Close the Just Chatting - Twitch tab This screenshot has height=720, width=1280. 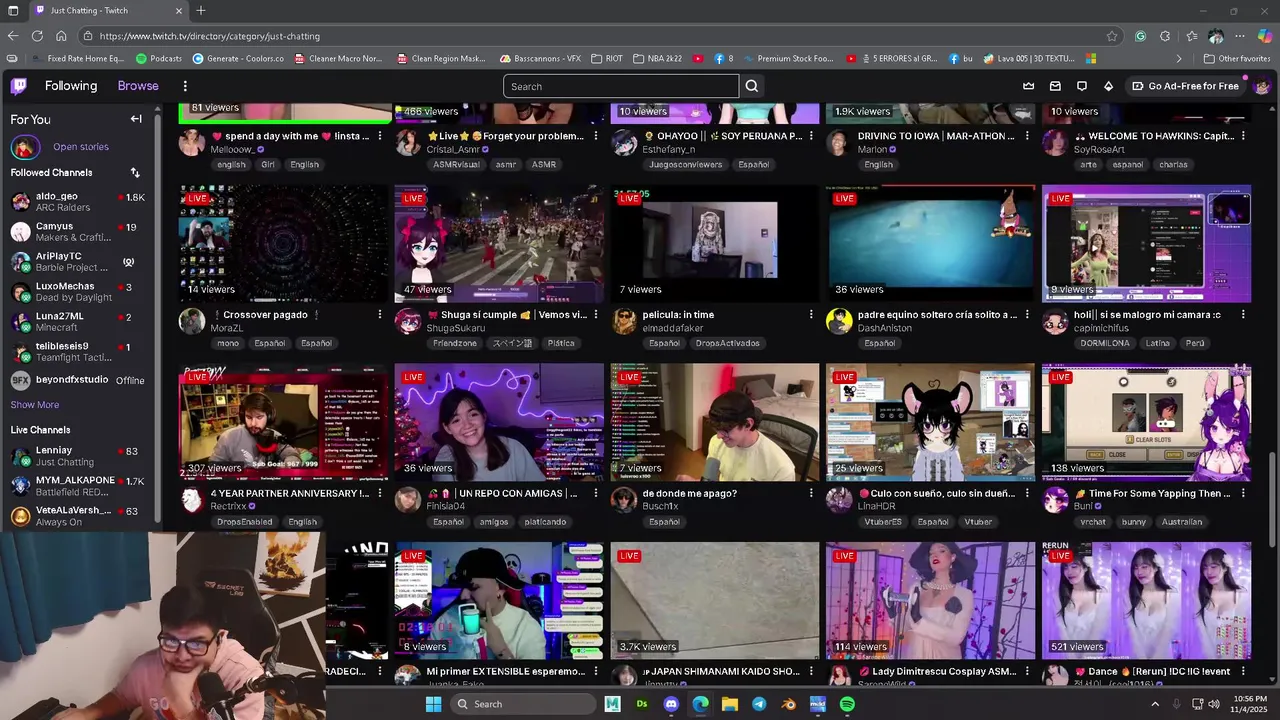[179, 11]
